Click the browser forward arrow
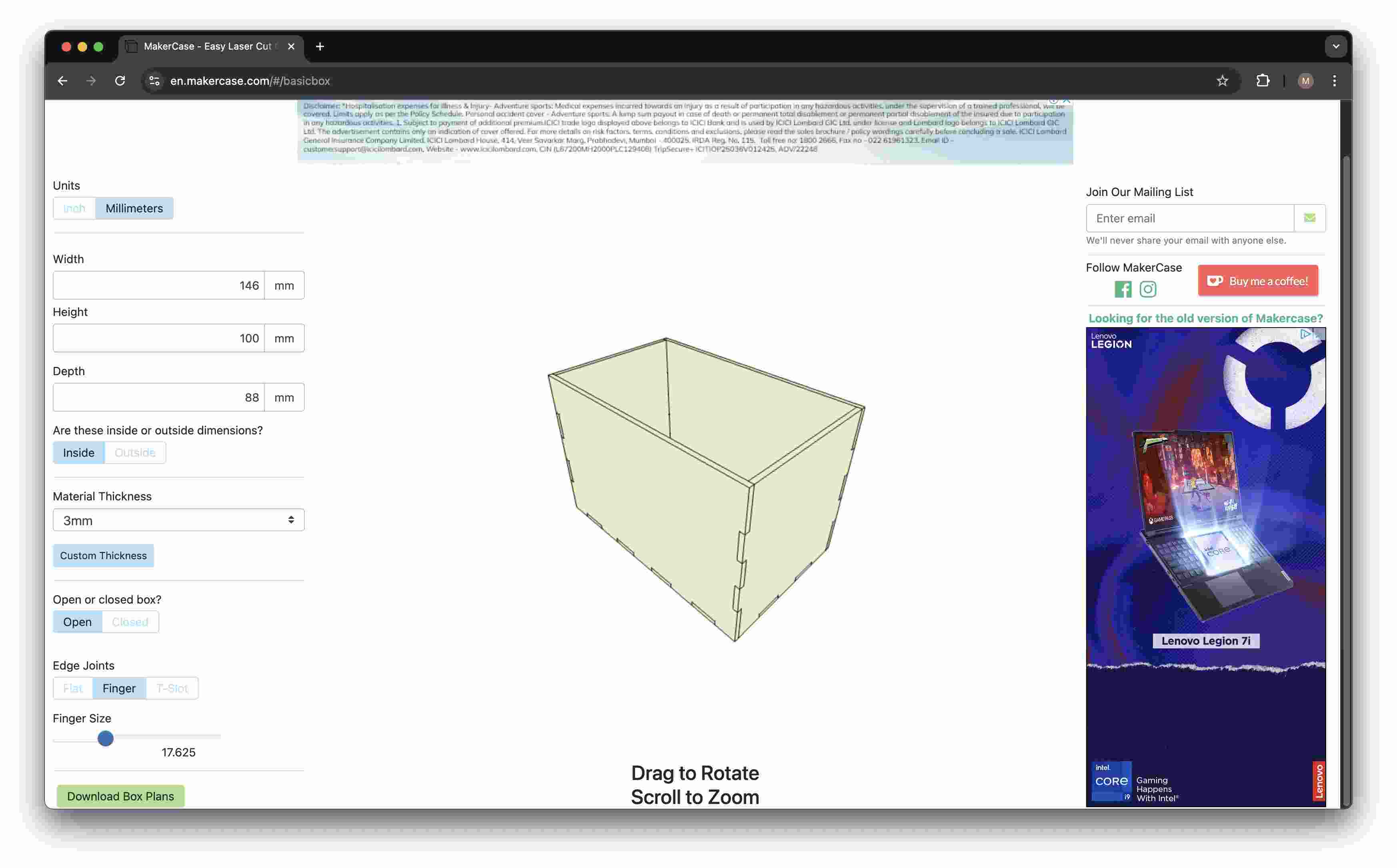Screen dimensions: 1397x868 pyautogui.click(x=91, y=81)
